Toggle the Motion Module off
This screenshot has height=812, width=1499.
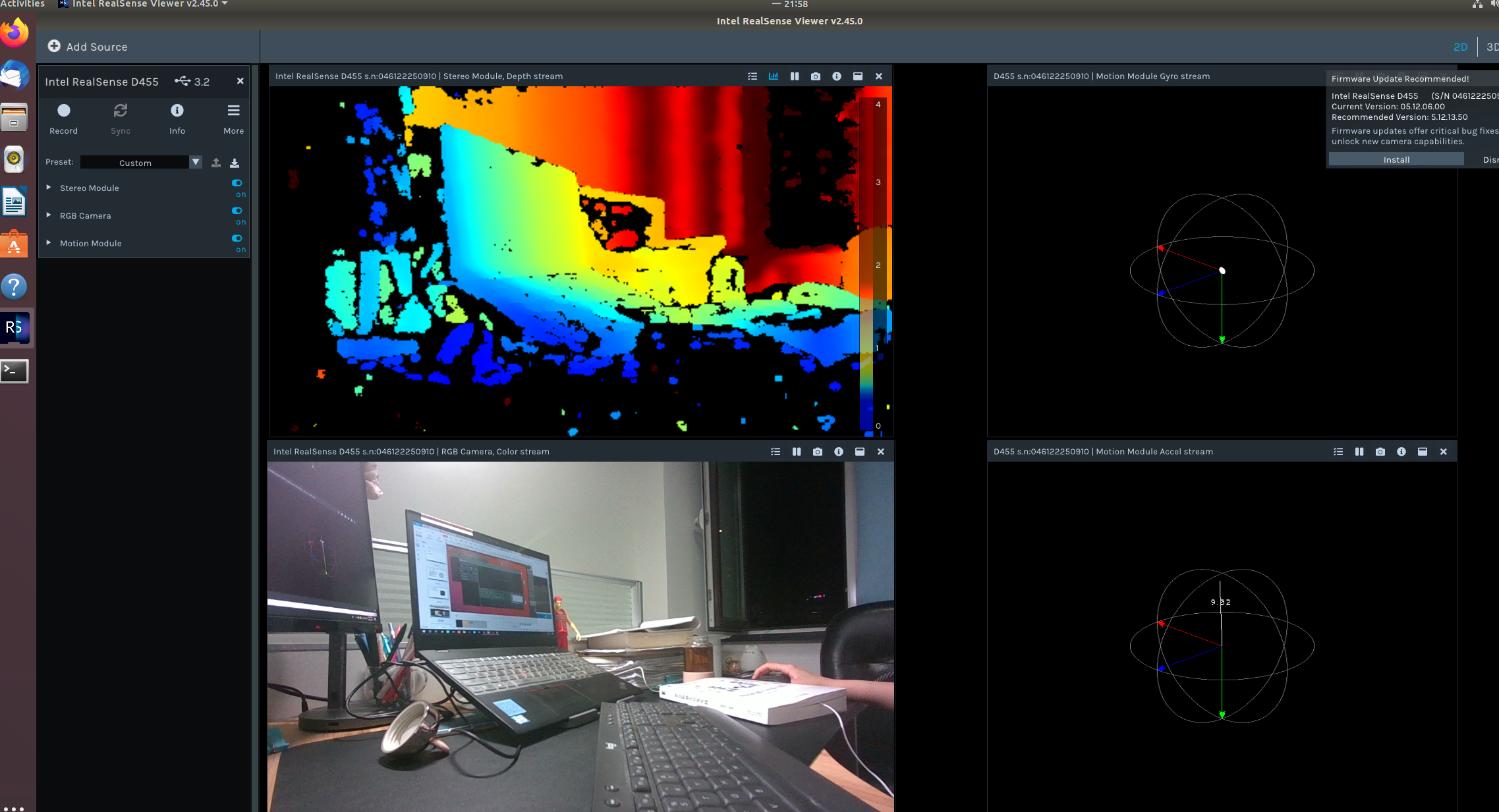(x=238, y=238)
